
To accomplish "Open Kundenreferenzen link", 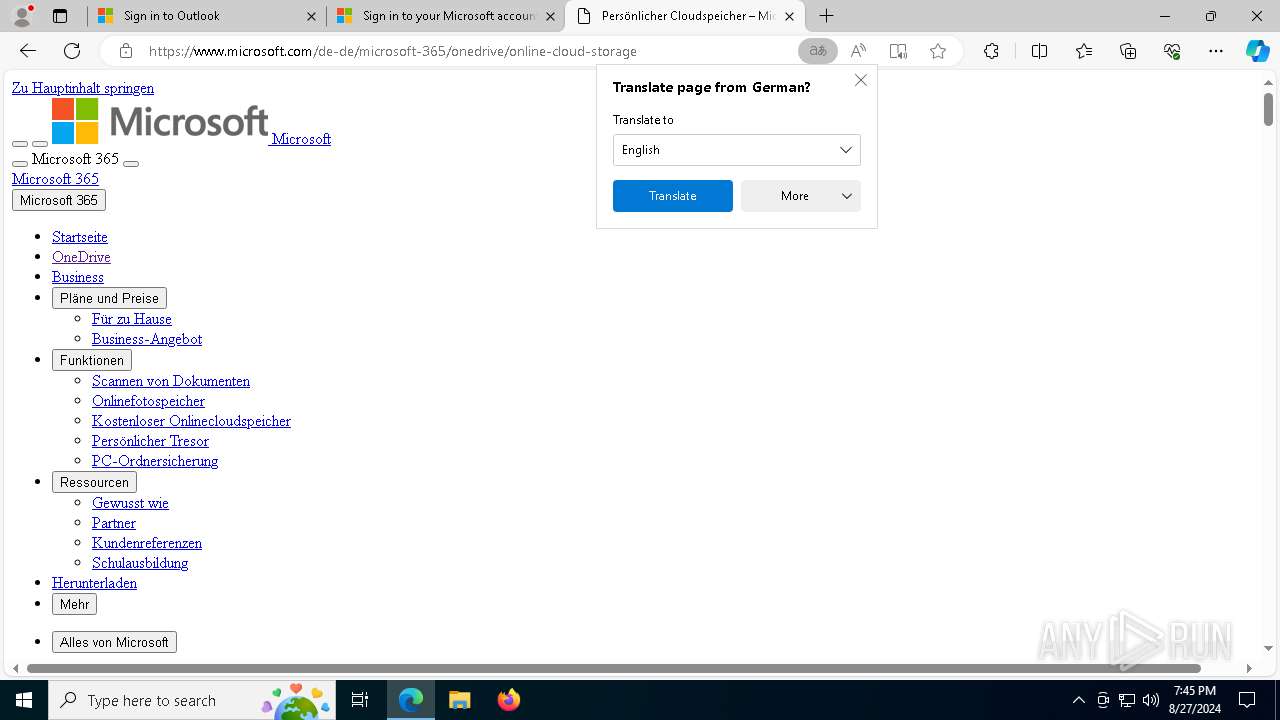I will (x=147, y=543).
